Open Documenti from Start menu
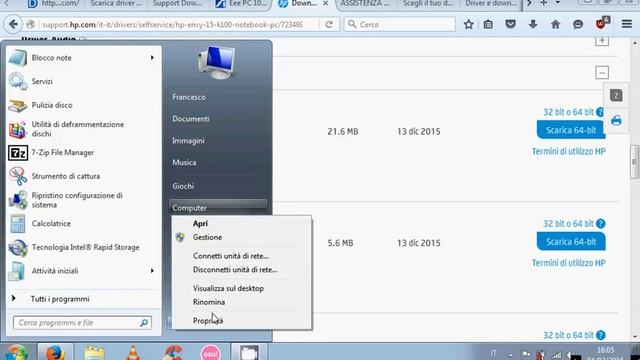The height and width of the screenshot is (360, 640). (x=191, y=119)
